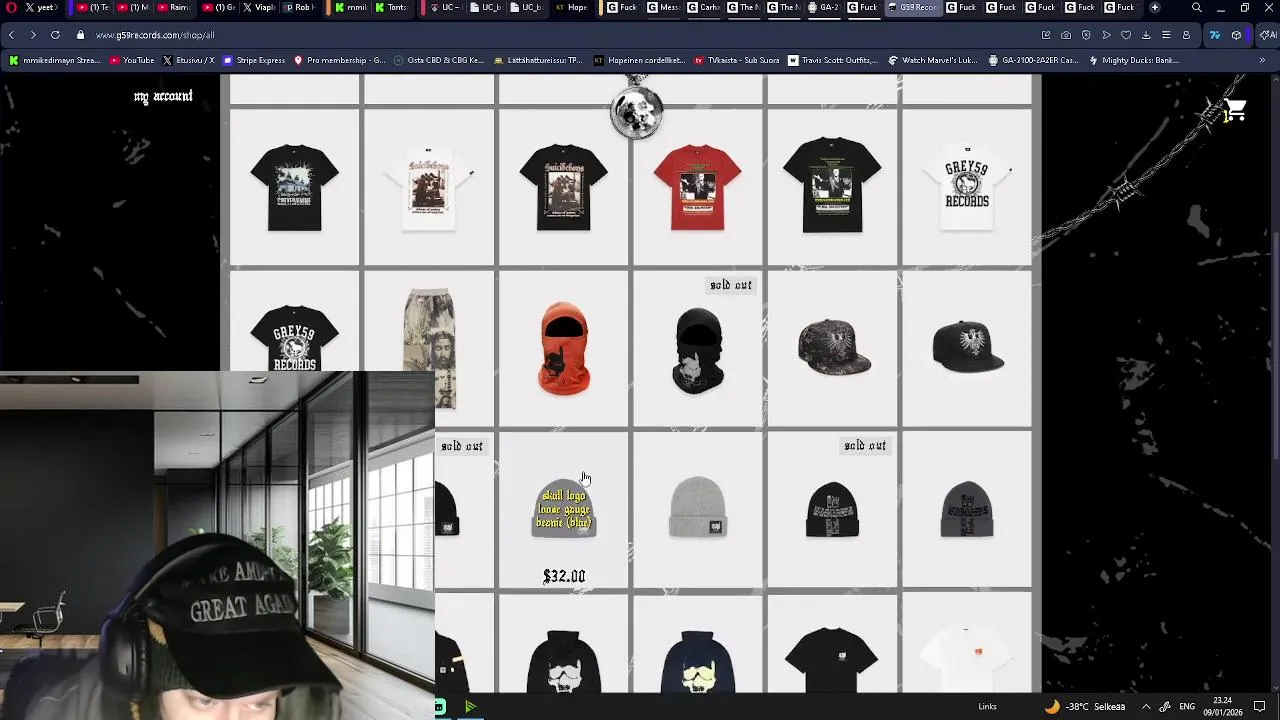
Task: Expand the bookmarks bar overflow chevron
Action: pos(1262,60)
